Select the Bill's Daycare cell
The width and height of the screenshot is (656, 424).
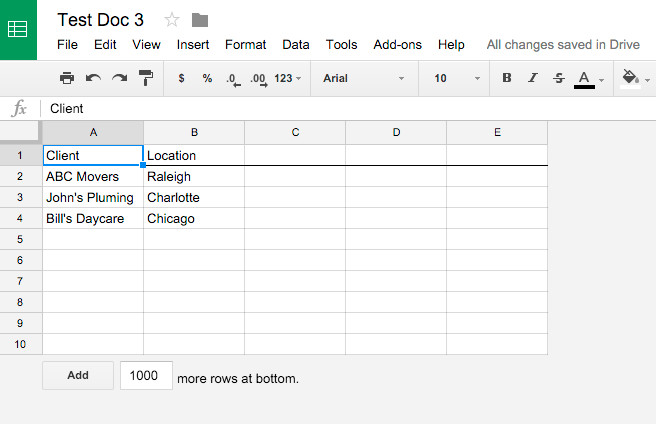tap(93, 218)
